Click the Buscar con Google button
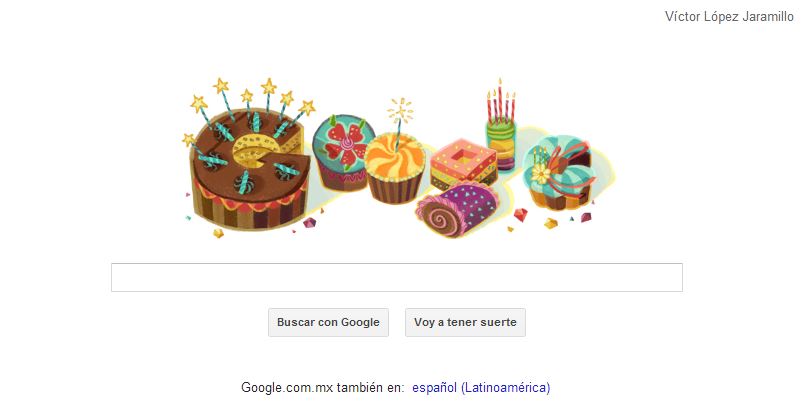 pos(328,322)
